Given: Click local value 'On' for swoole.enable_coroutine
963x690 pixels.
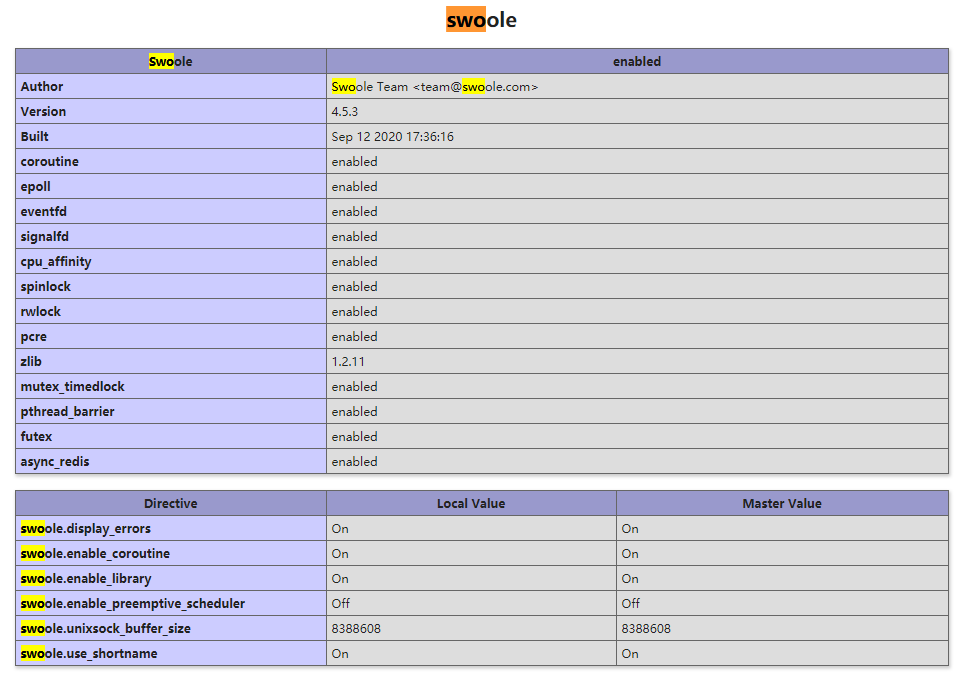Looking at the screenshot, I should tap(340, 554).
